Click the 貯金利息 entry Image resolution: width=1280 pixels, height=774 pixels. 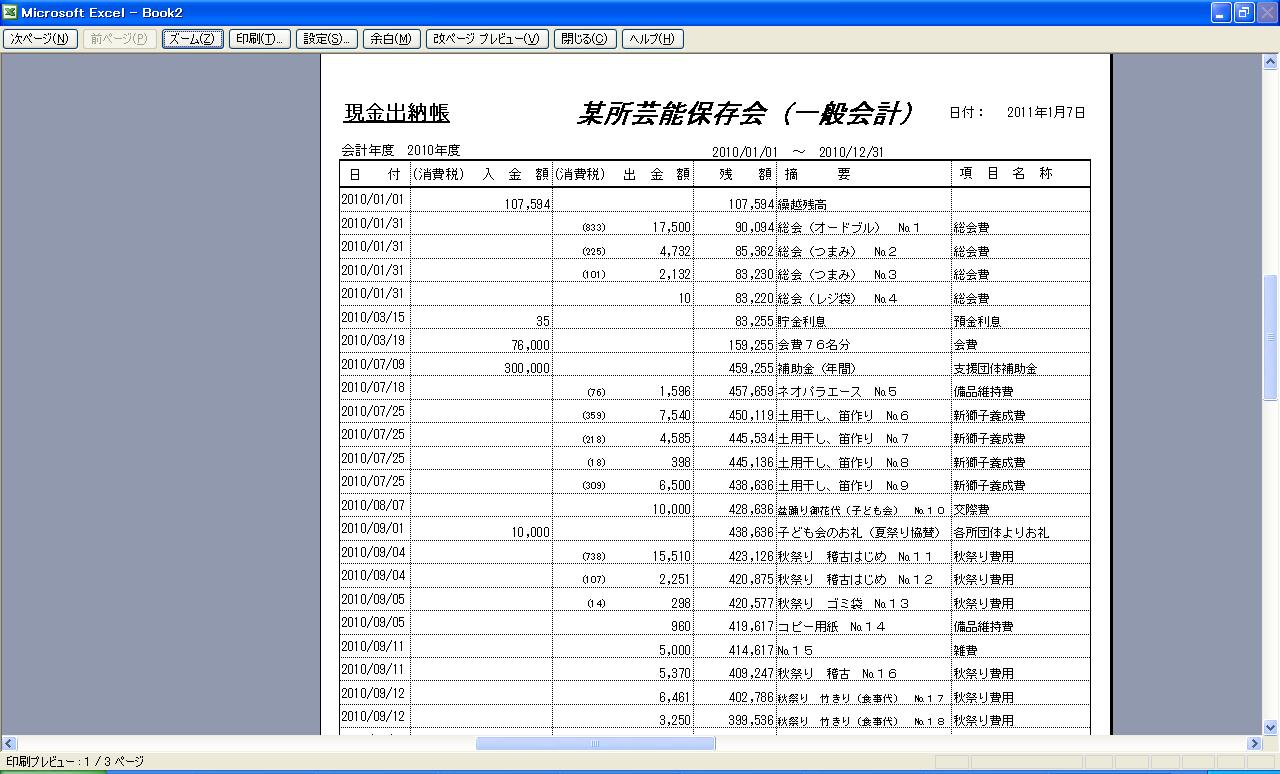tap(802, 322)
